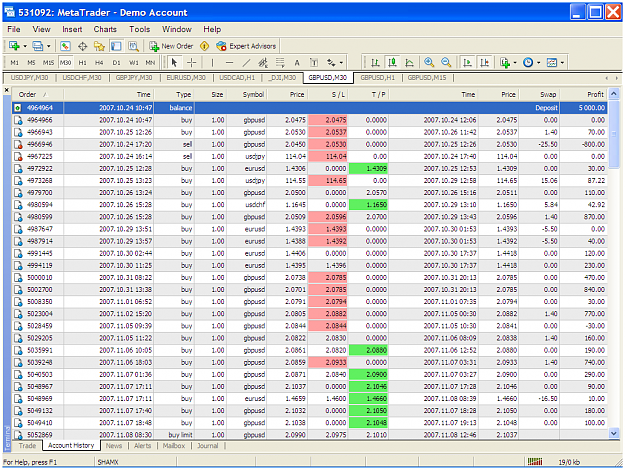The height and width of the screenshot is (470, 625).
Task: Click the Periods clock icon
Action: (x=528, y=63)
